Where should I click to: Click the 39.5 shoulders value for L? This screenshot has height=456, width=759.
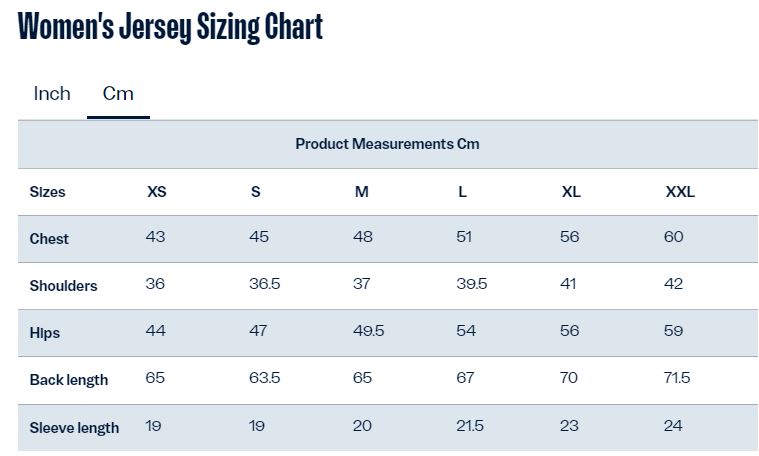pyautogui.click(x=471, y=284)
